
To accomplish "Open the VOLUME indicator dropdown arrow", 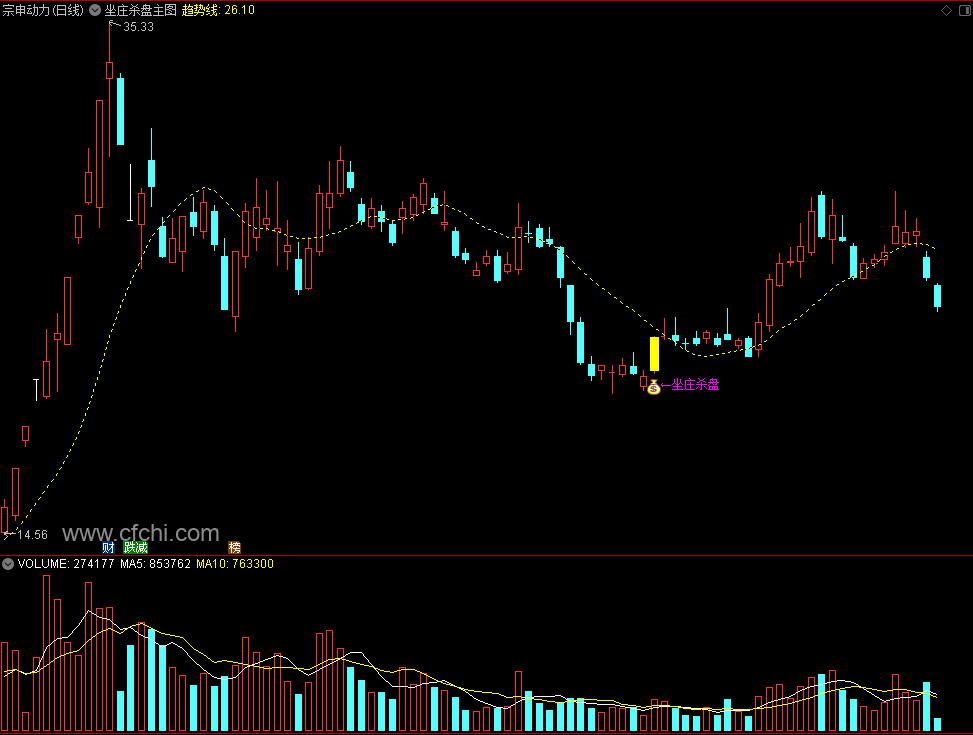I will coord(8,564).
